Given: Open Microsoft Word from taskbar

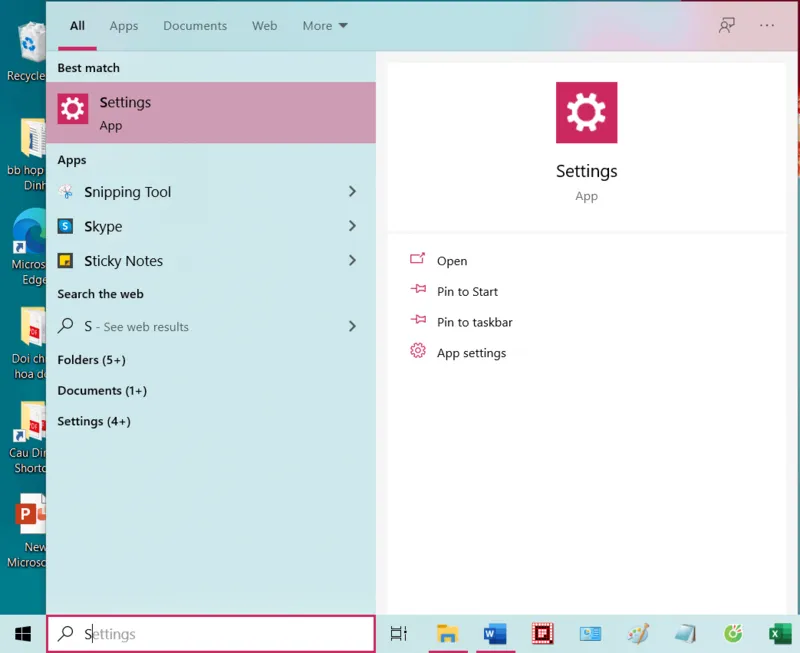Looking at the screenshot, I should (x=495, y=634).
